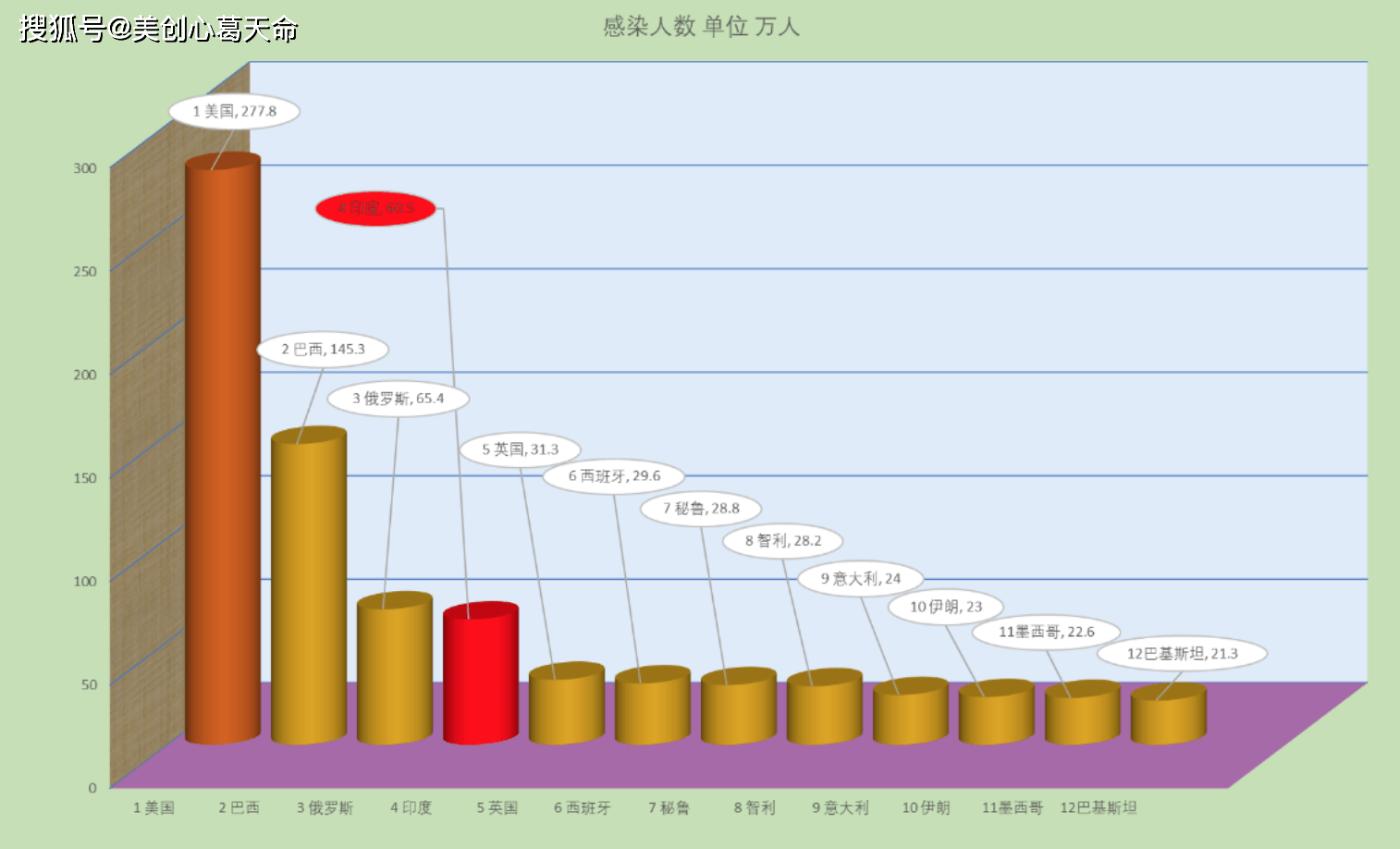Screen dimensions: 1400x849
Task: Select the data label 1 美国, 277.8
Action: tap(234, 111)
